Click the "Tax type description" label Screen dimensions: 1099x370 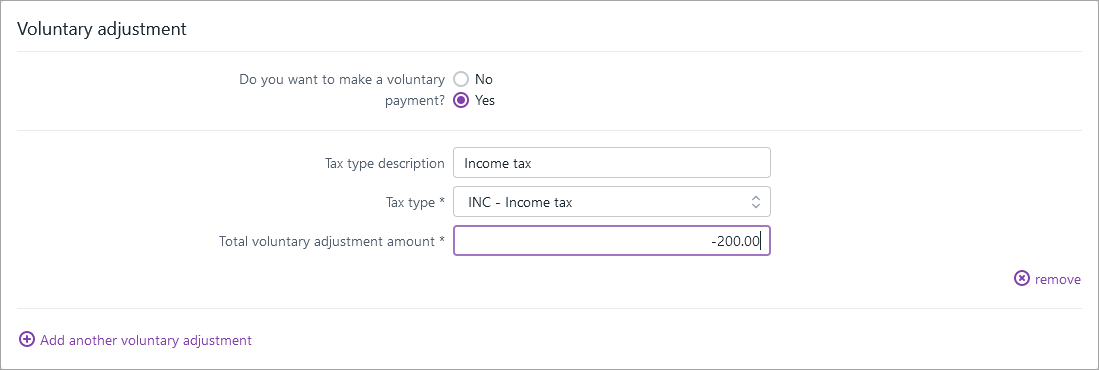pos(385,163)
